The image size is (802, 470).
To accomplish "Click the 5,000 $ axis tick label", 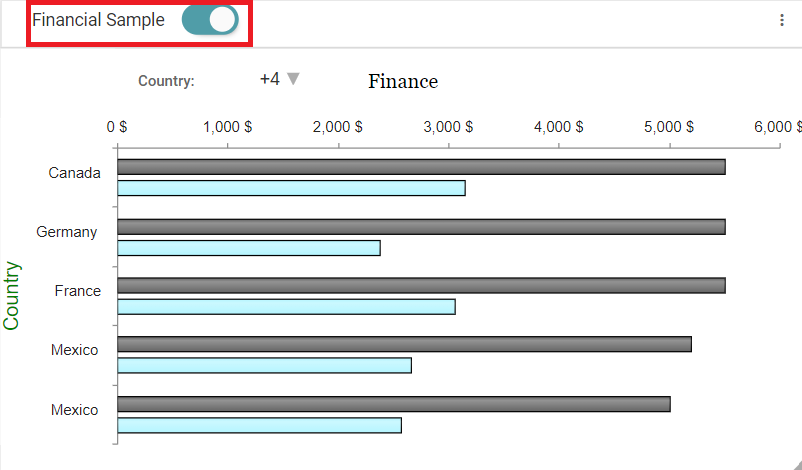I will [x=669, y=127].
